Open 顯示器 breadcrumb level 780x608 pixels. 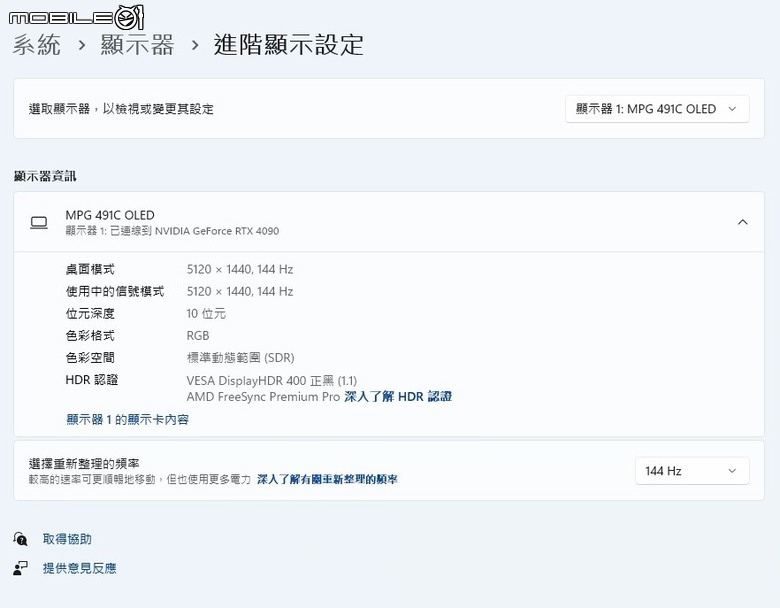click(x=138, y=45)
